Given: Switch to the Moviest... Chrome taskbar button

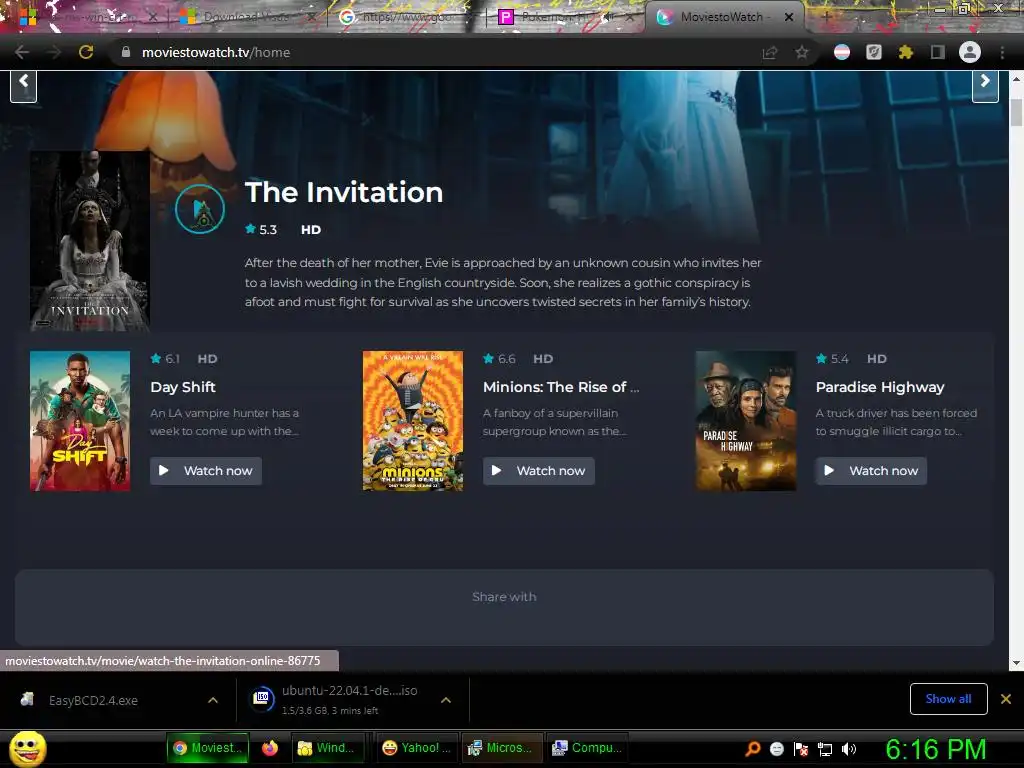Looking at the screenshot, I should click(208, 748).
